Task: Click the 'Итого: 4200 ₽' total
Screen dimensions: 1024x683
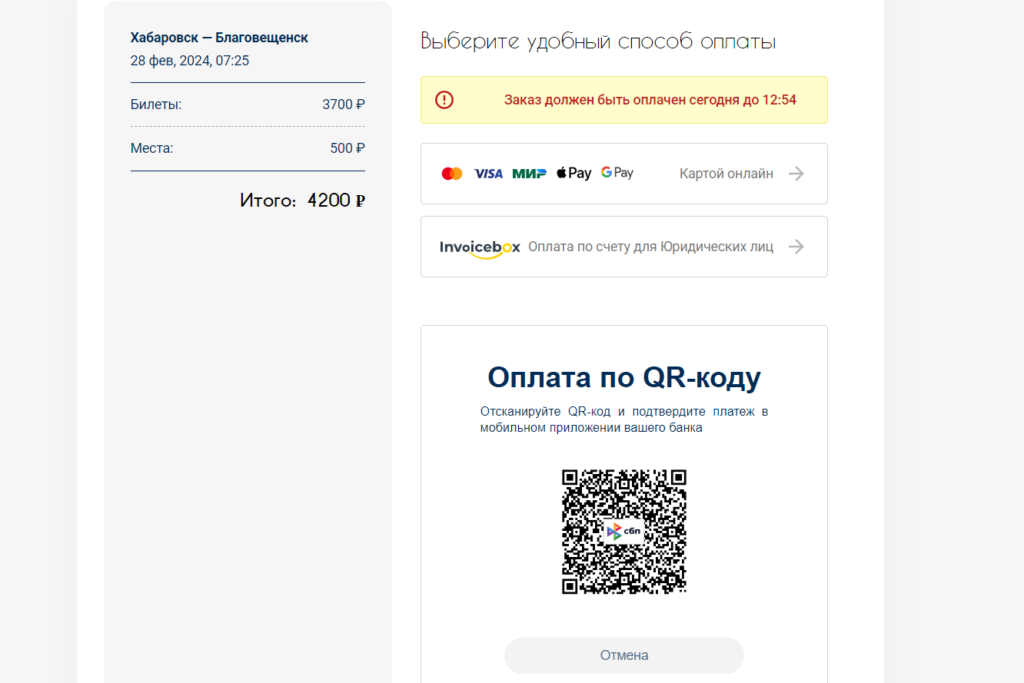Action: coord(302,200)
